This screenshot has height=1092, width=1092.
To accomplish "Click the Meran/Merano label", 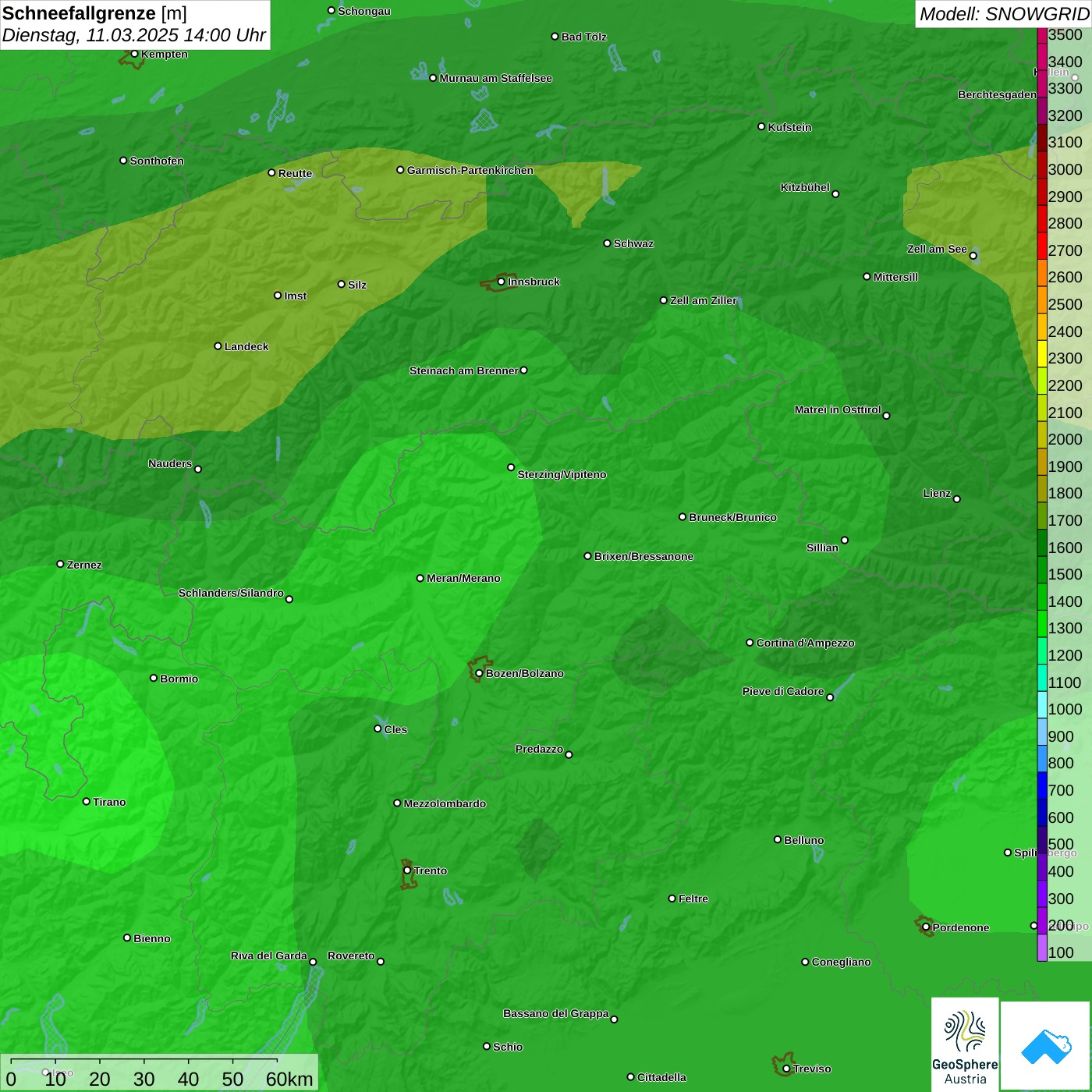I will tap(463, 578).
